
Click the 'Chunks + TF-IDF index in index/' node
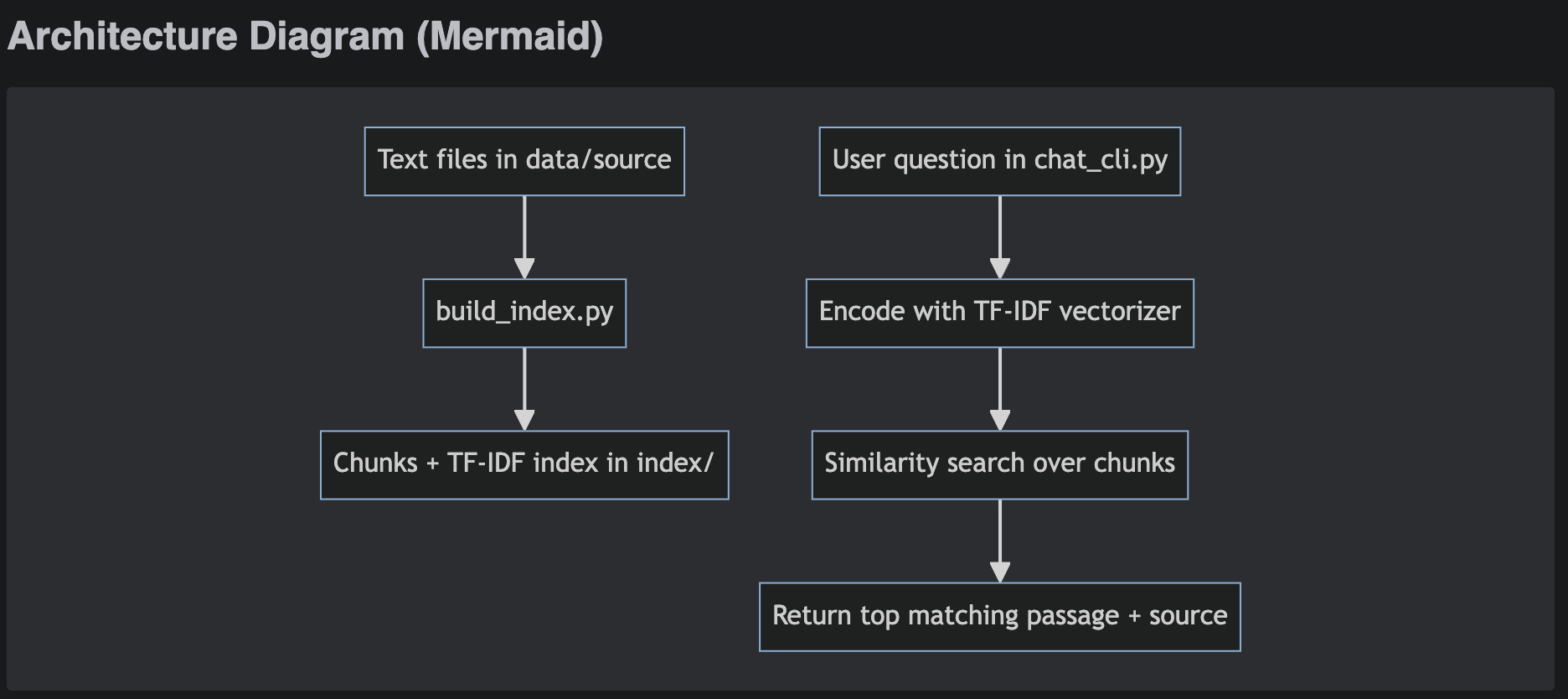[524, 464]
